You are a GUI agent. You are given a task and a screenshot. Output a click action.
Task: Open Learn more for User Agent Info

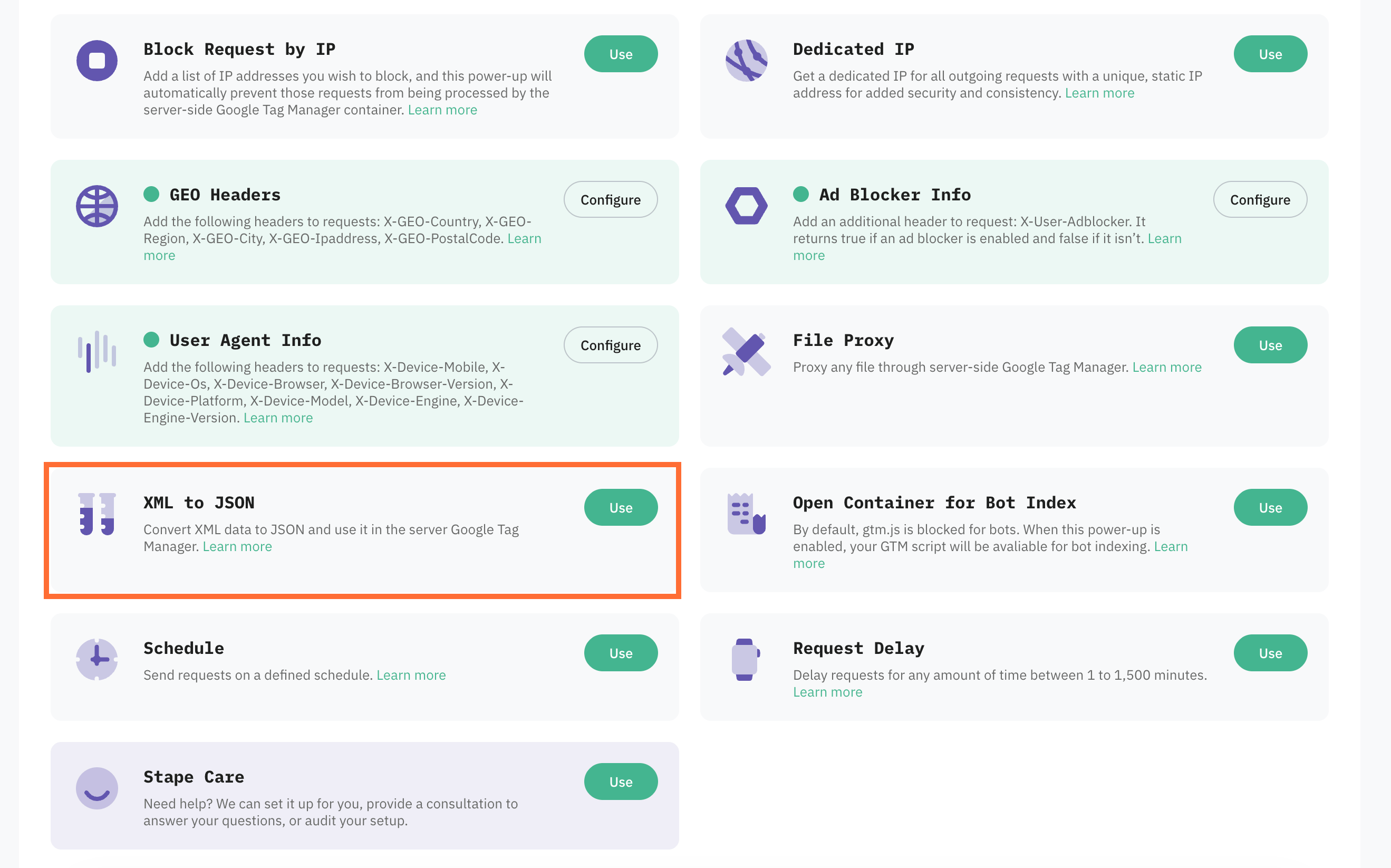click(x=278, y=418)
